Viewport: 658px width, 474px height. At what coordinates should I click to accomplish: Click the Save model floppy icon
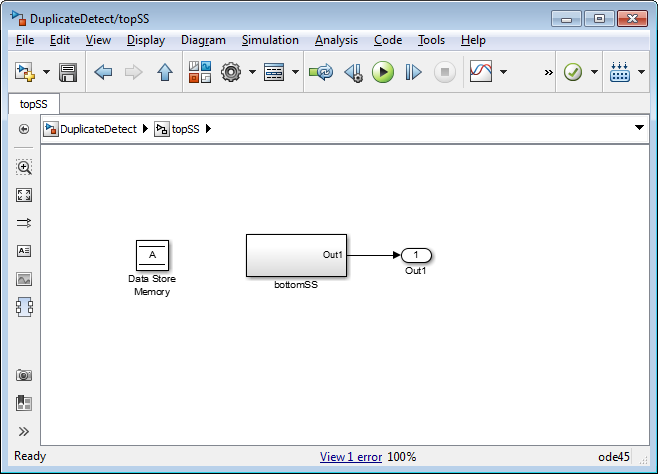click(x=68, y=72)
